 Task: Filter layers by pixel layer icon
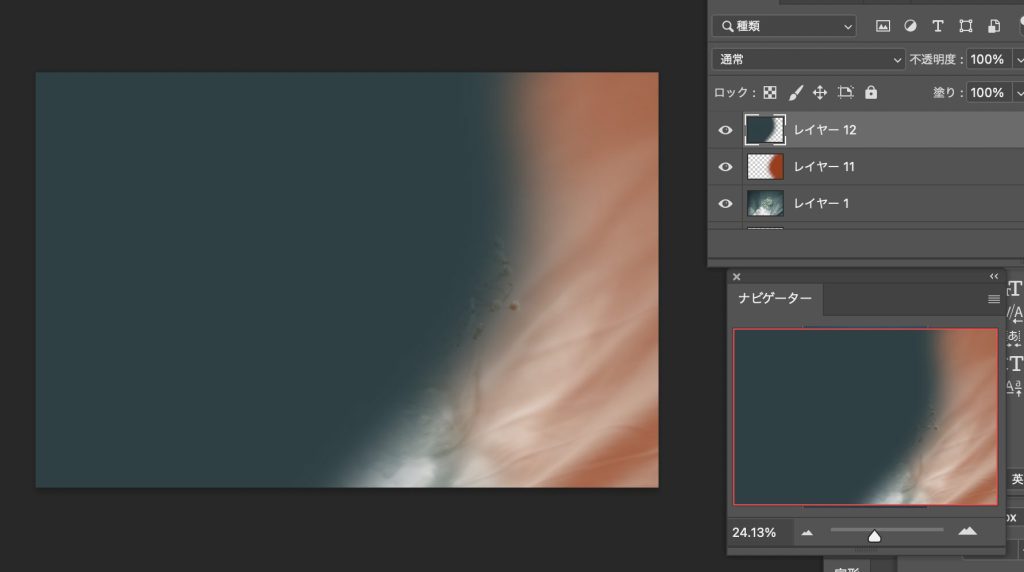tap(882, 26)
